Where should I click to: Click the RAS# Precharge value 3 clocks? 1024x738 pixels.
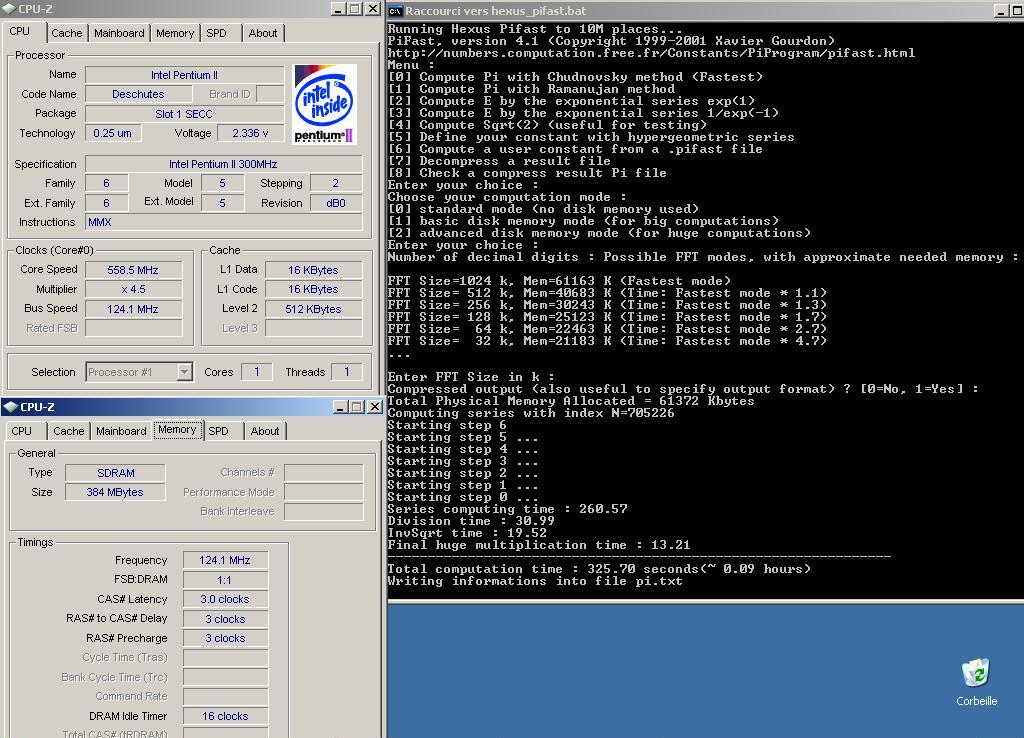click(225, 638)
